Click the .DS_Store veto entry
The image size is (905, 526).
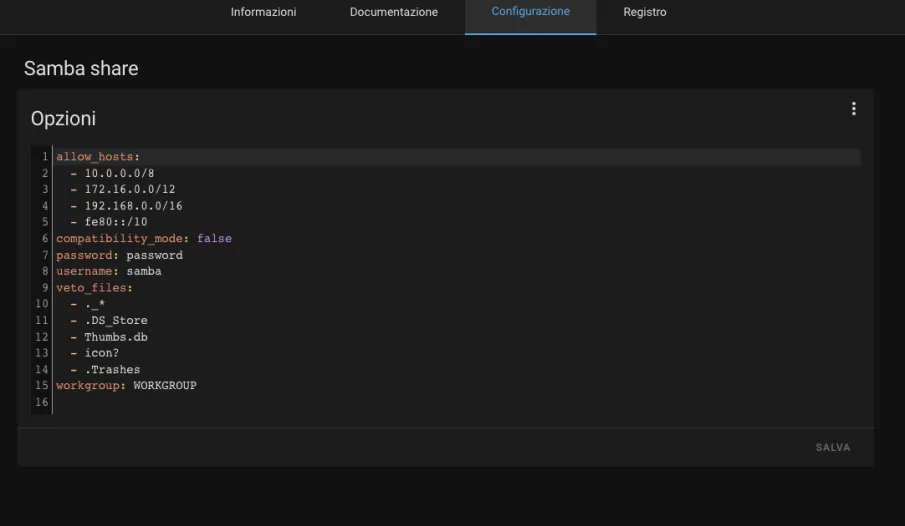click(x=116, y=320)
